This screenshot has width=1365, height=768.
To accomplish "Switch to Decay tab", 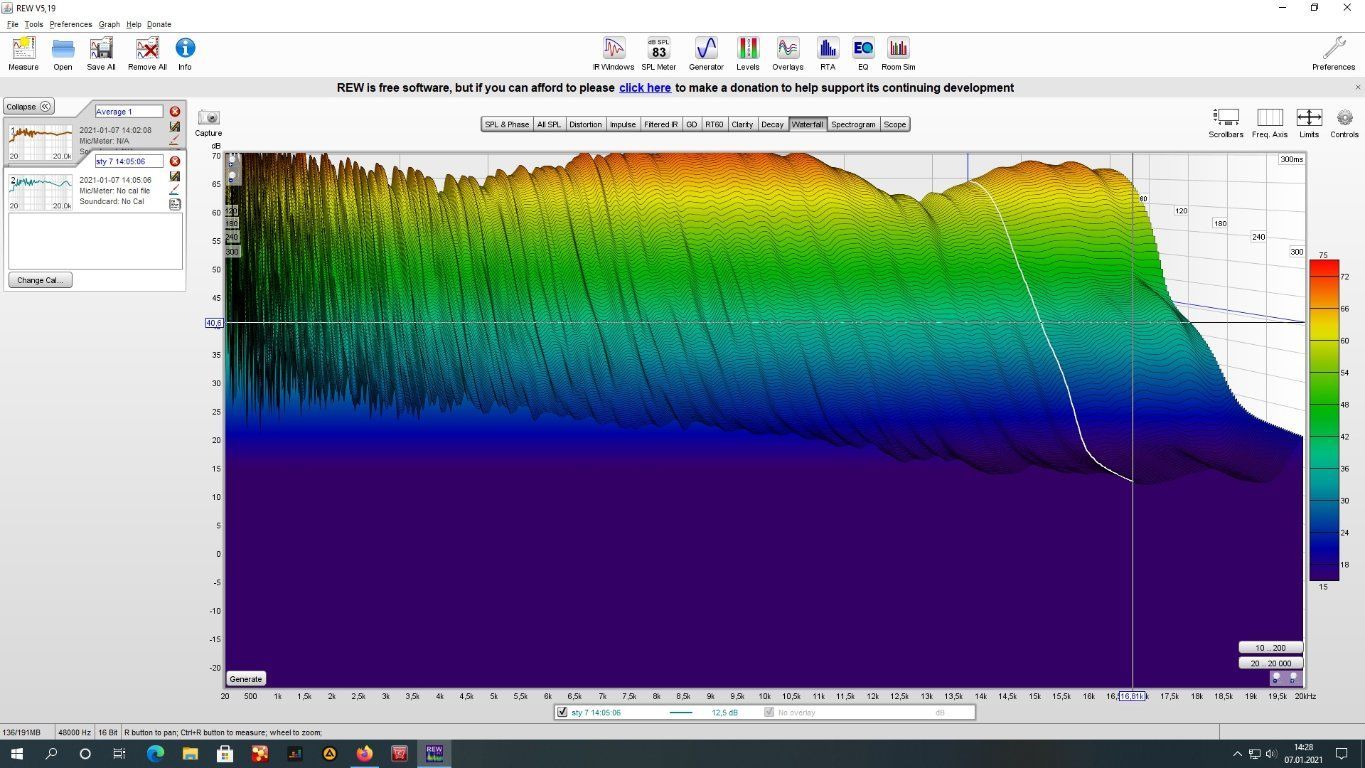I will [772, 125].
